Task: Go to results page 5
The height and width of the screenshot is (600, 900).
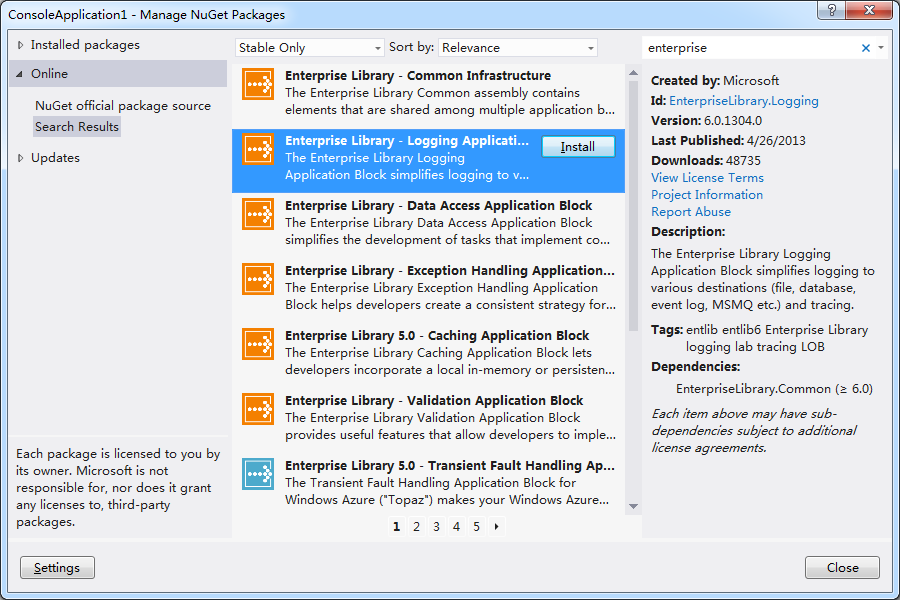Action: 476,527
